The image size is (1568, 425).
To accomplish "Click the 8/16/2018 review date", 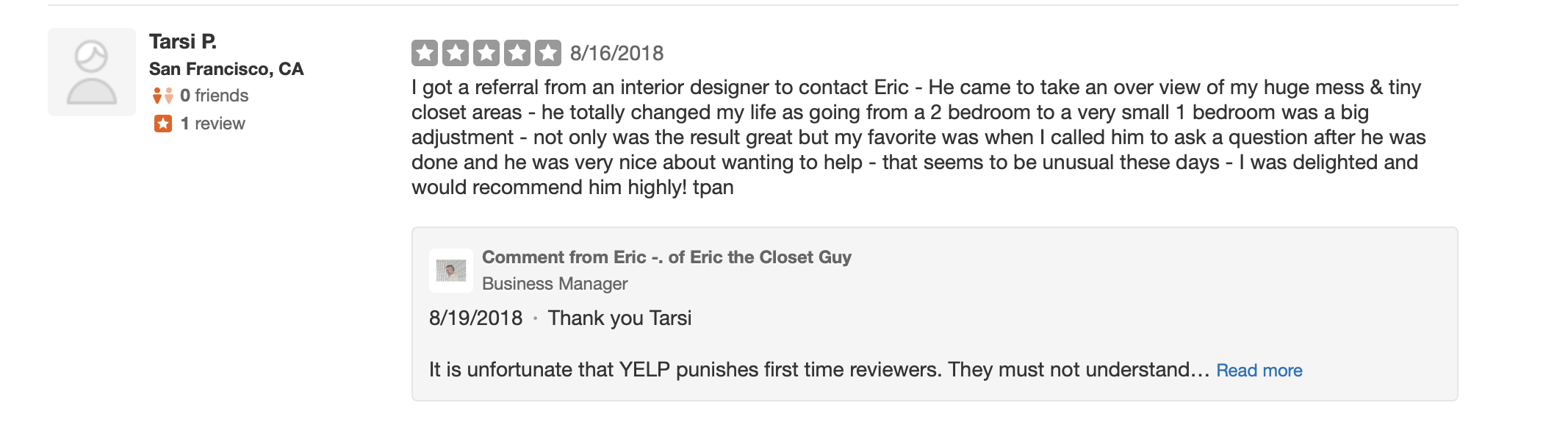I will pyautogui.click(x=616, y=53).
